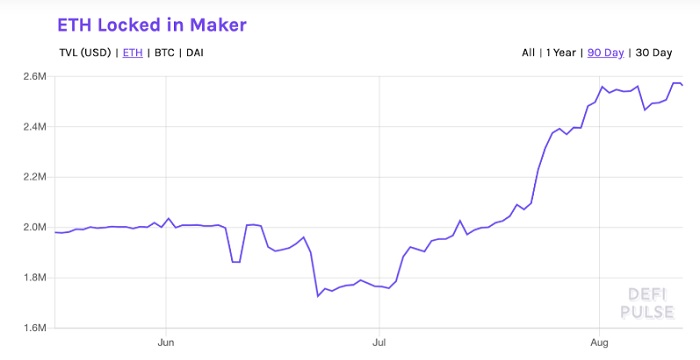Click the 2.0M y-axis label
Image resolution: width=700 pixels, height=360 pixels.
click(x=35, y=227)
